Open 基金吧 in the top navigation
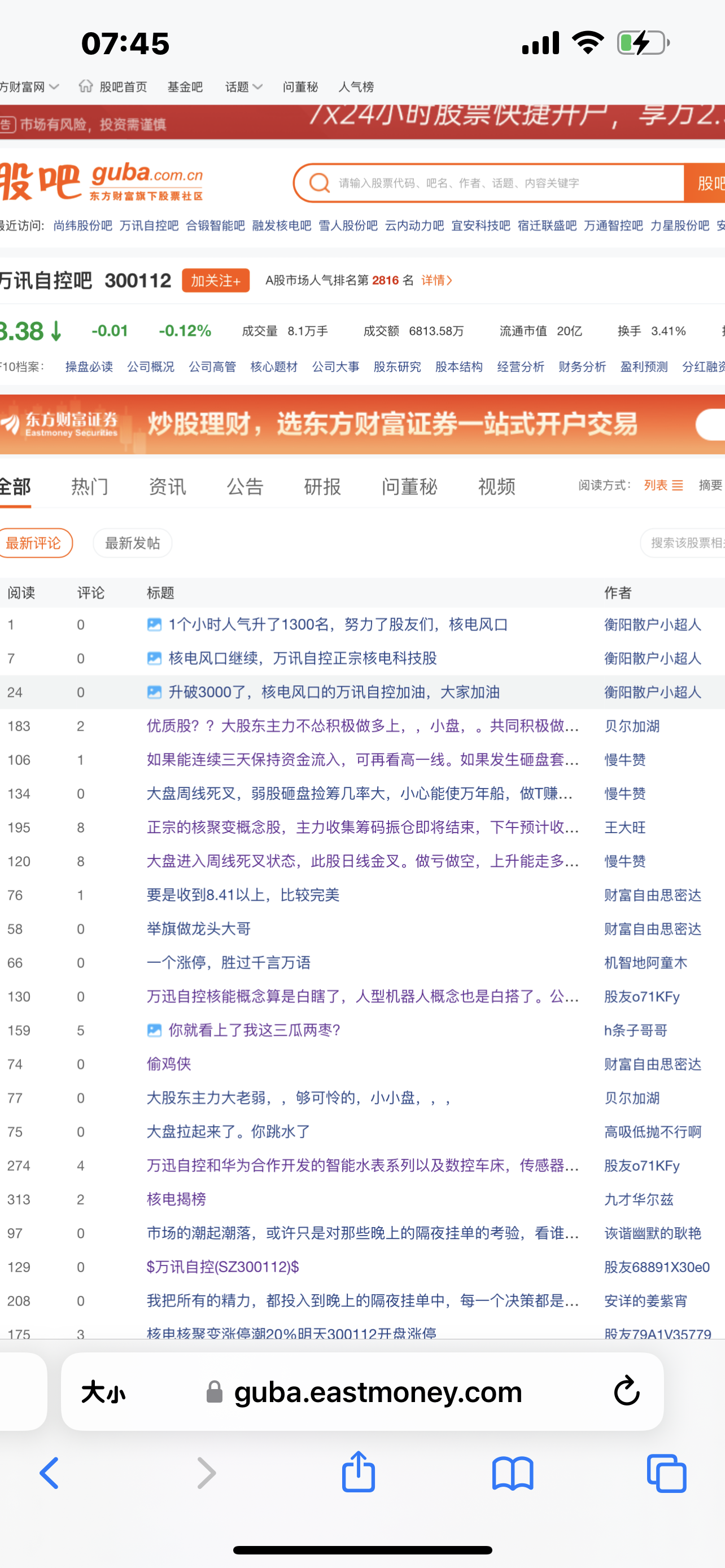Viewport: 725px width, 1568px height. point(185,87)
